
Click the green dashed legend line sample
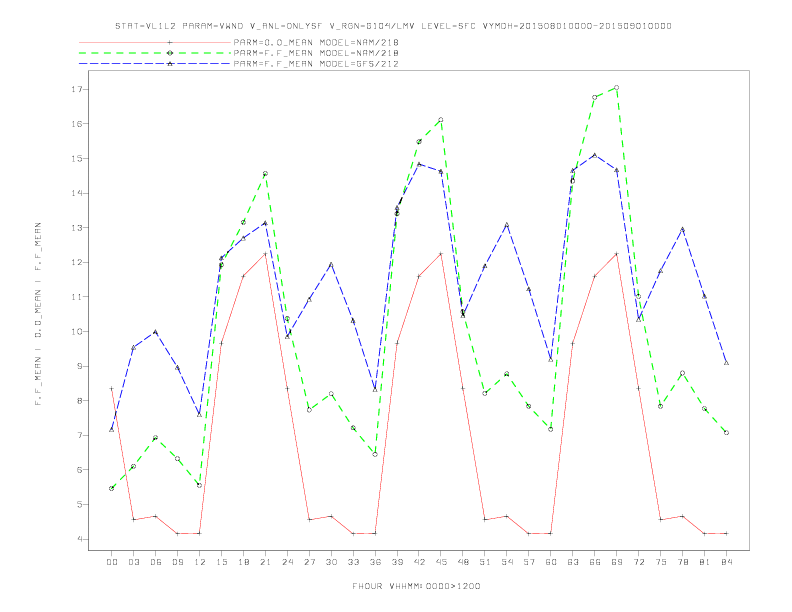pyautogui.click(x=155, y=53)
